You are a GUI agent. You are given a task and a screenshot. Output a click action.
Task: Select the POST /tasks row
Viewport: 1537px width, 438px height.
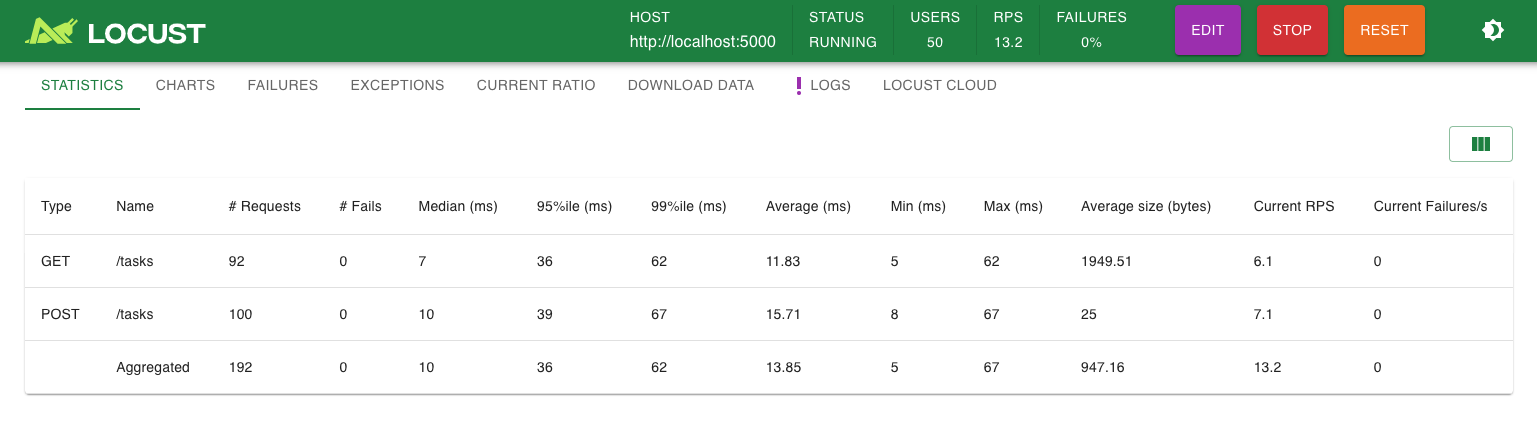click(x=768, y=314)
